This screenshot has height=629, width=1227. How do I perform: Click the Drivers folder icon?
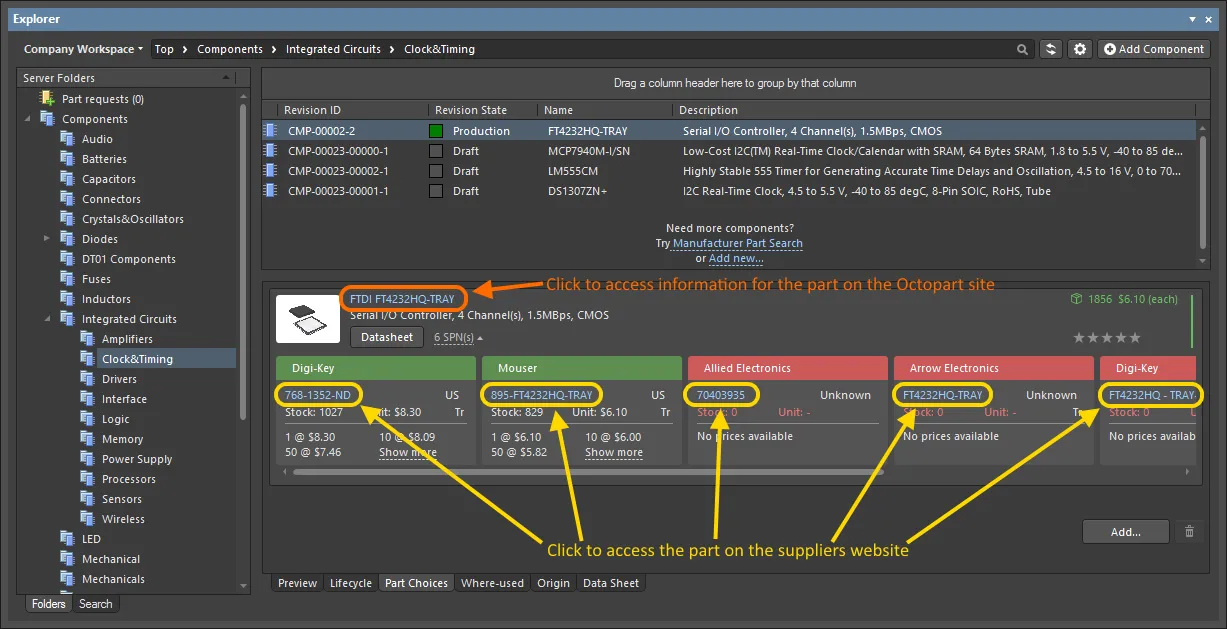click(87, 379)
